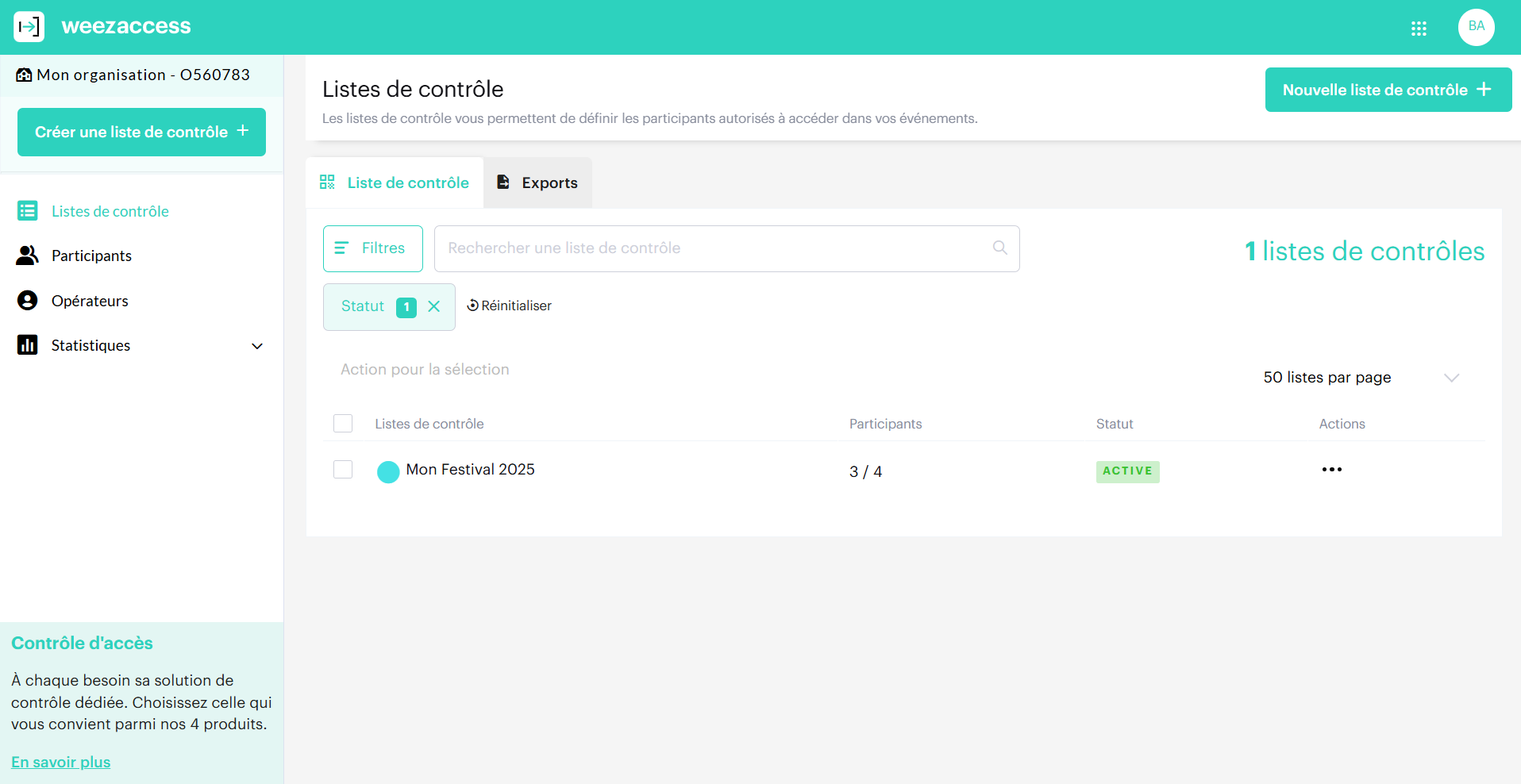Open the Listes de contrôle sidebar icon
Screen dimensions: 1521x784
29,210
